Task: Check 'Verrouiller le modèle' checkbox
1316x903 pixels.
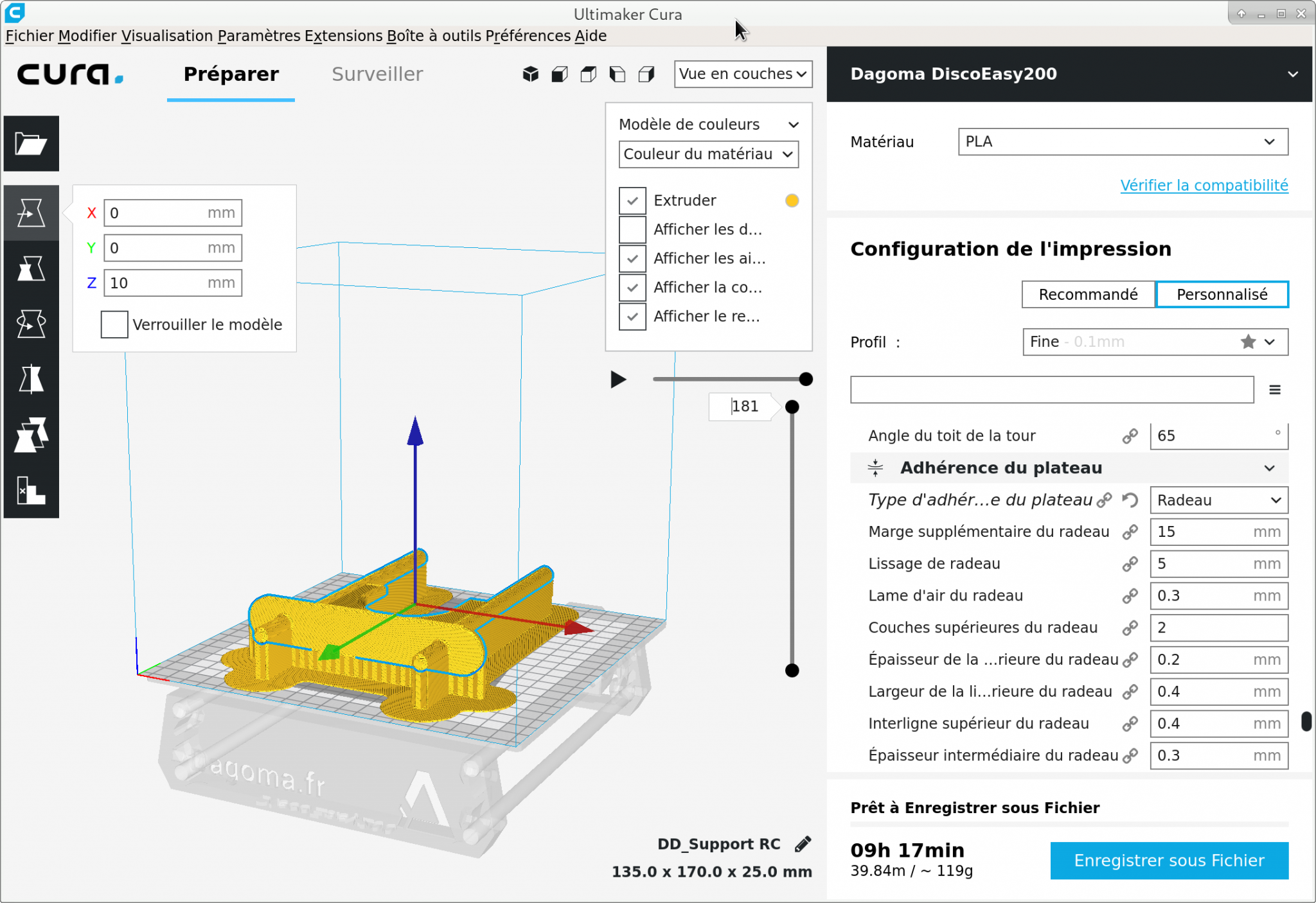Action: click(114, 324)
